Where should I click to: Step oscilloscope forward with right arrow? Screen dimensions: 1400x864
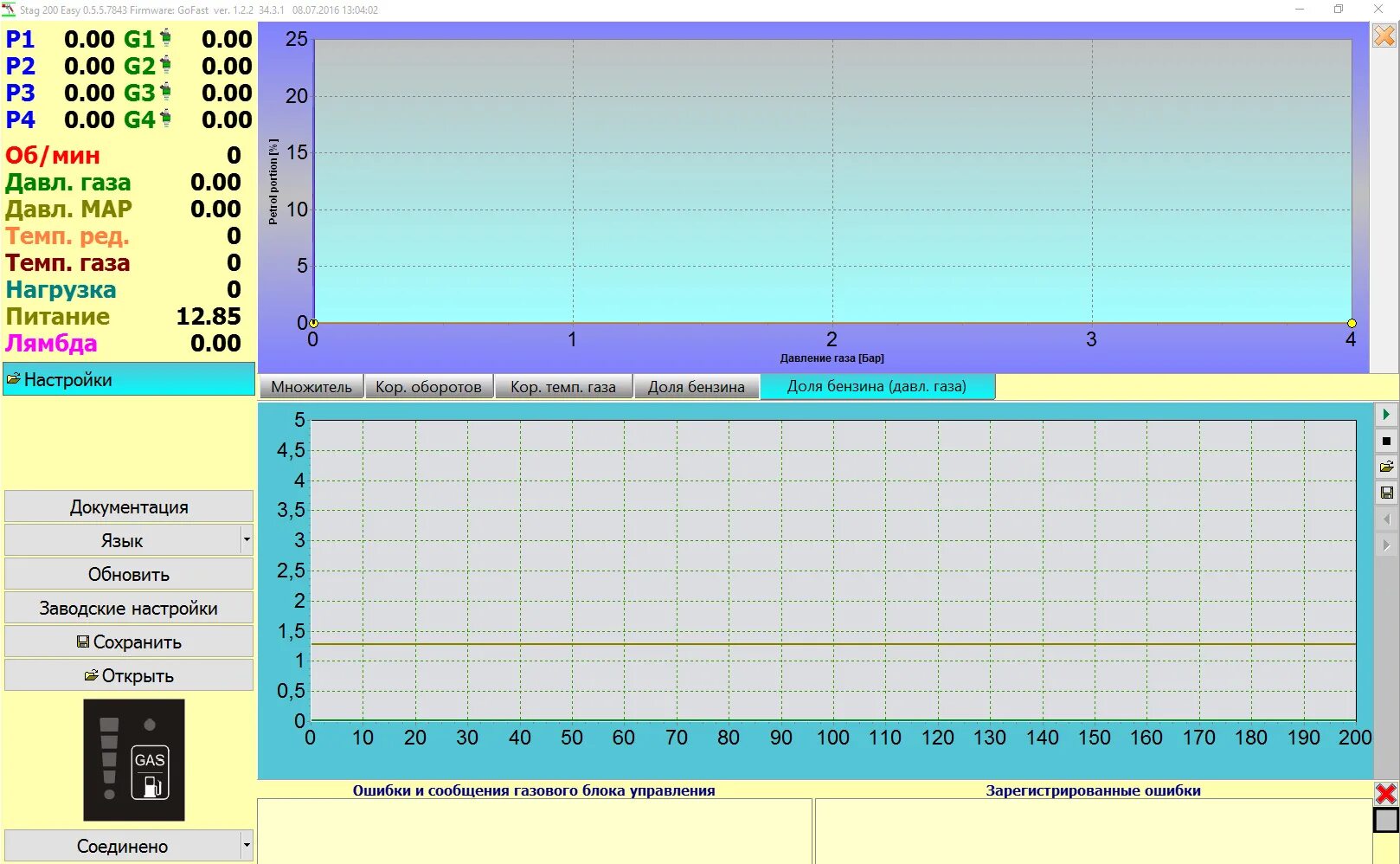click(x=1386, y=545)
